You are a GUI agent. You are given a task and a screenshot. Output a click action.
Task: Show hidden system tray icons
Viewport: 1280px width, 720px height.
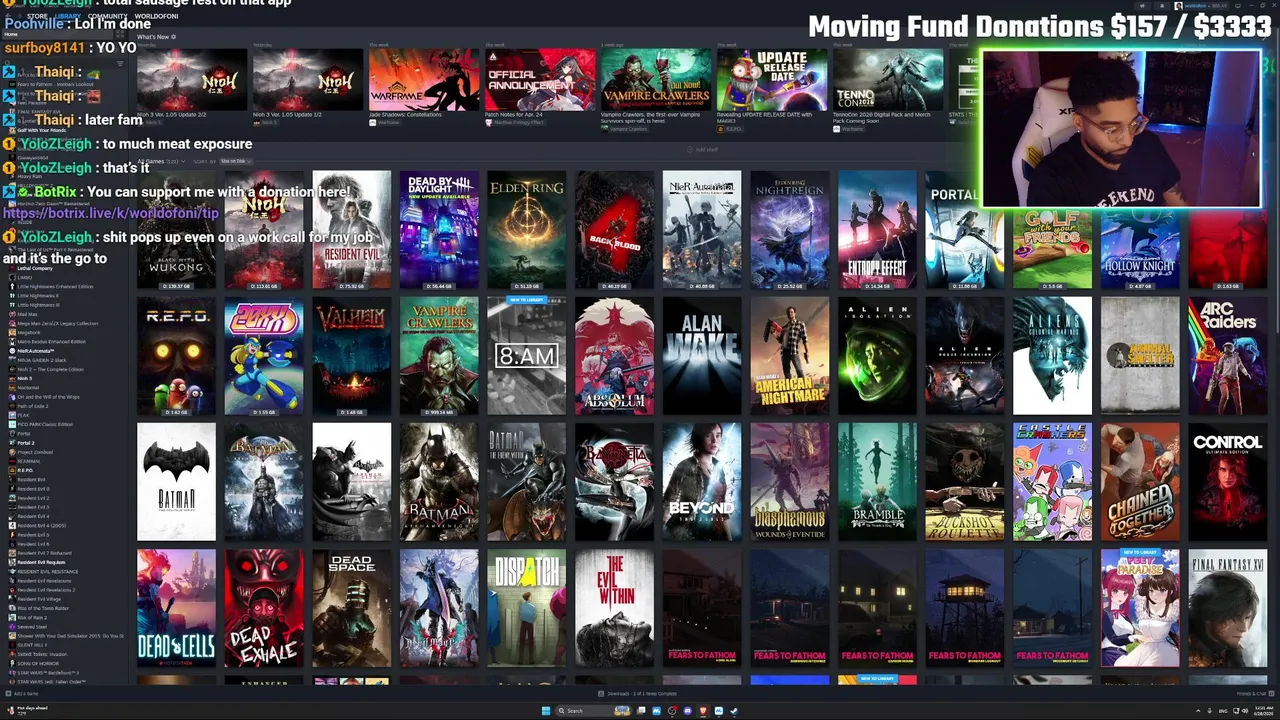[1198, 711]
